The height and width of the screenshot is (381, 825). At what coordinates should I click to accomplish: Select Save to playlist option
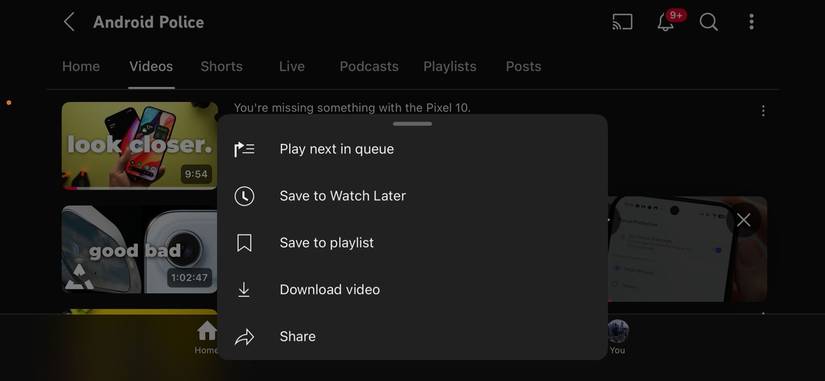pos(412,243)
